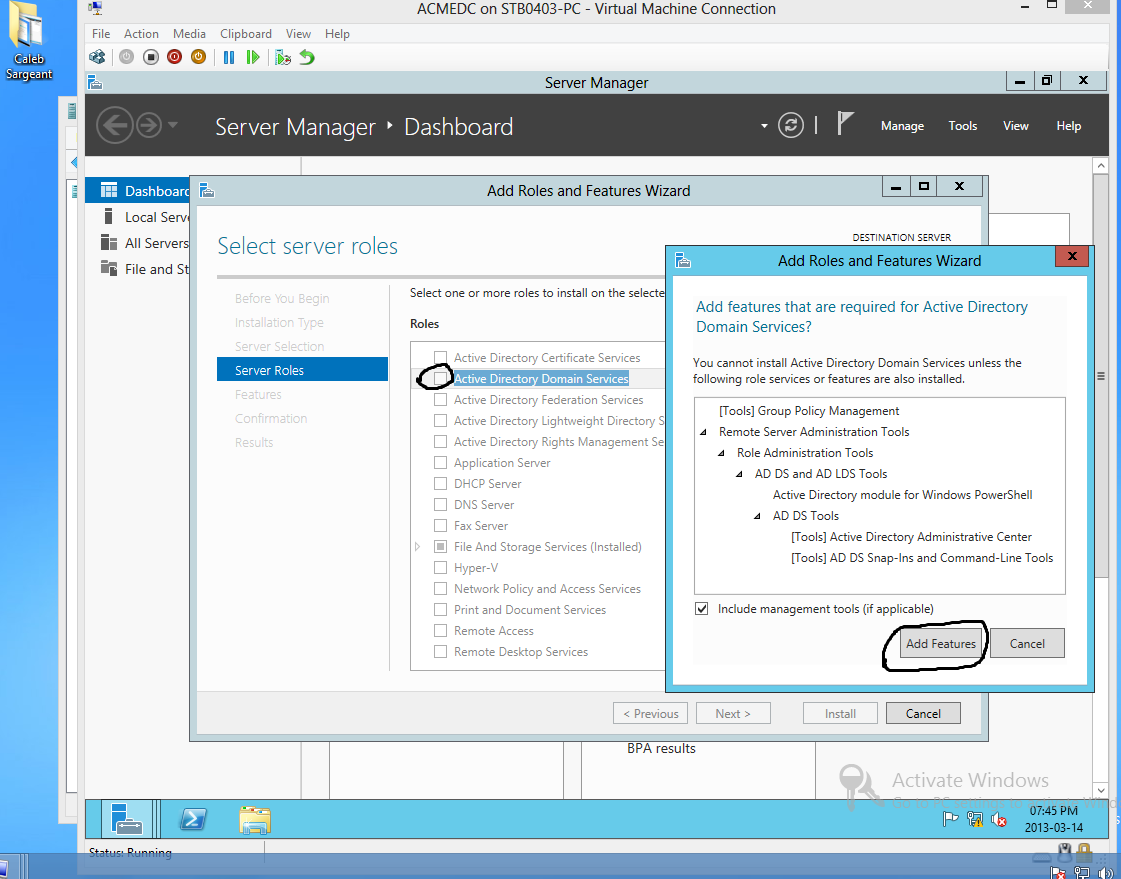Image resolution: width=1121 pixels, height=879 pixels.
Task: Check Active Directory Certificate Services
Action: [x=440, y=357]
